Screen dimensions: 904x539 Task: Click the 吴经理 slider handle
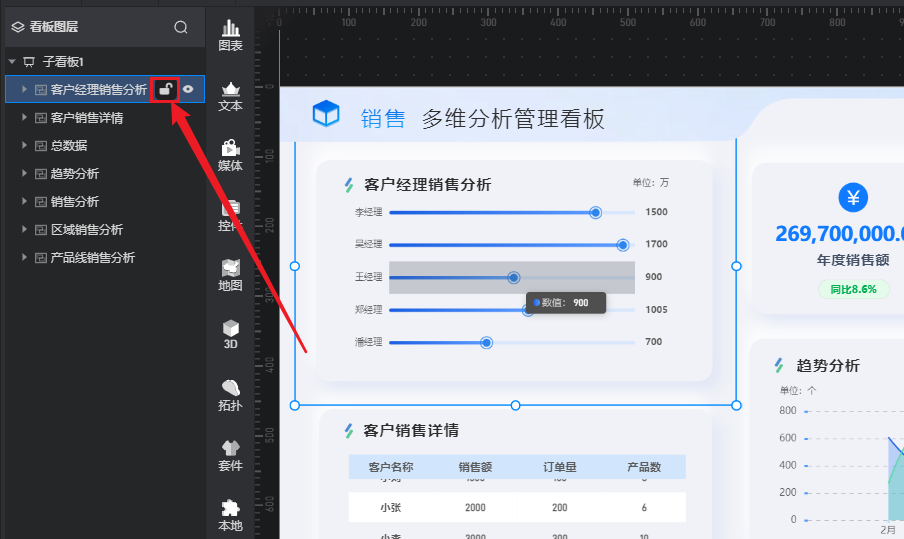623,245
